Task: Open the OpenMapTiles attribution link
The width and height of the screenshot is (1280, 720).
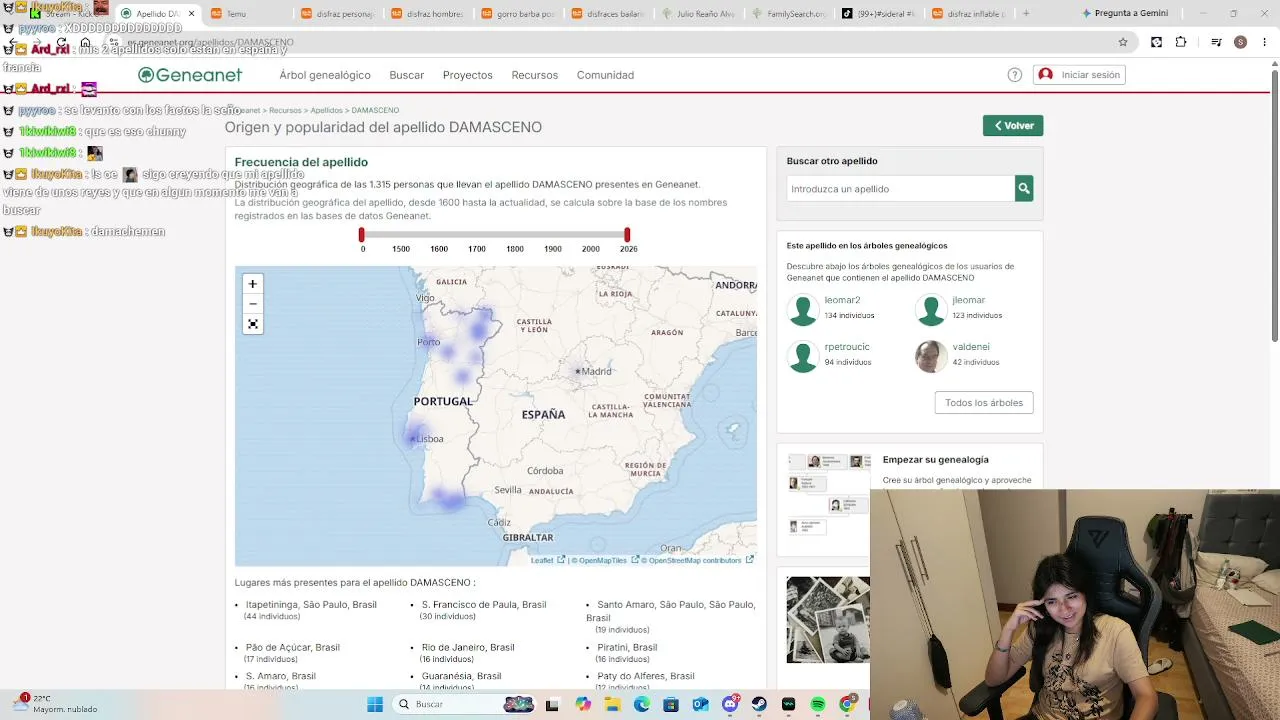Action: (x=605, y=560)
